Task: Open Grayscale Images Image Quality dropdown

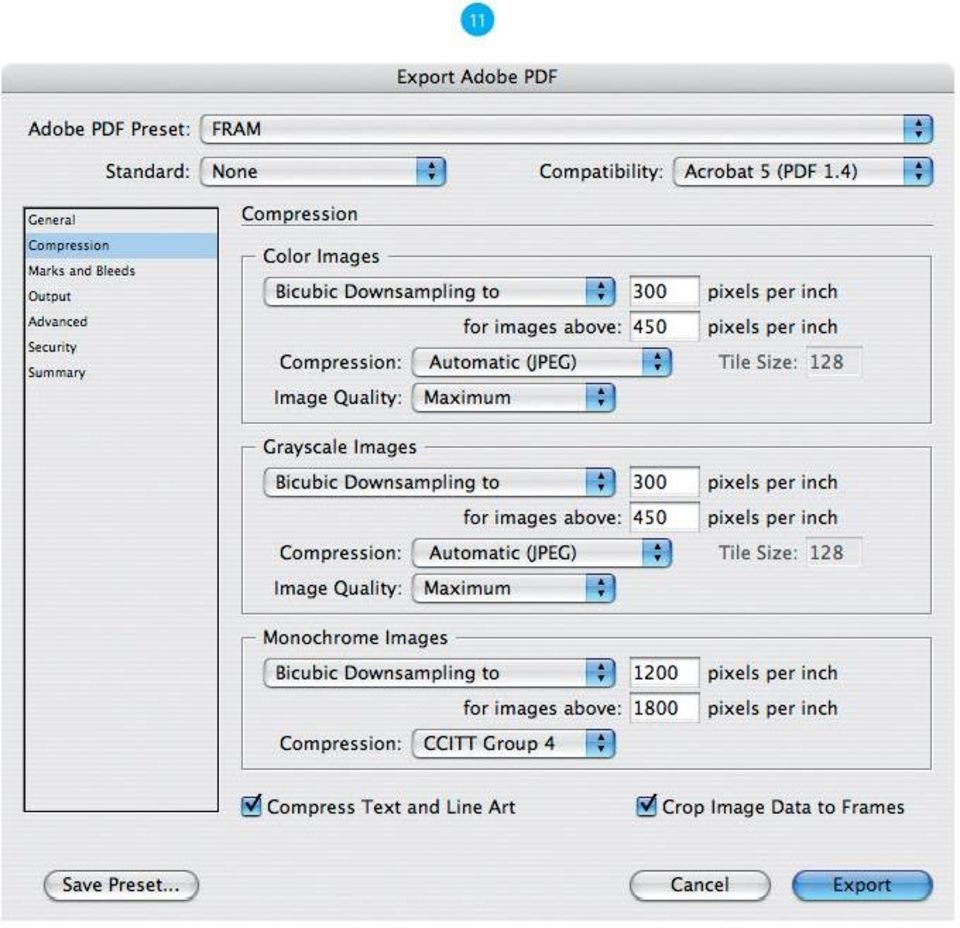Action: coord(514,589)
